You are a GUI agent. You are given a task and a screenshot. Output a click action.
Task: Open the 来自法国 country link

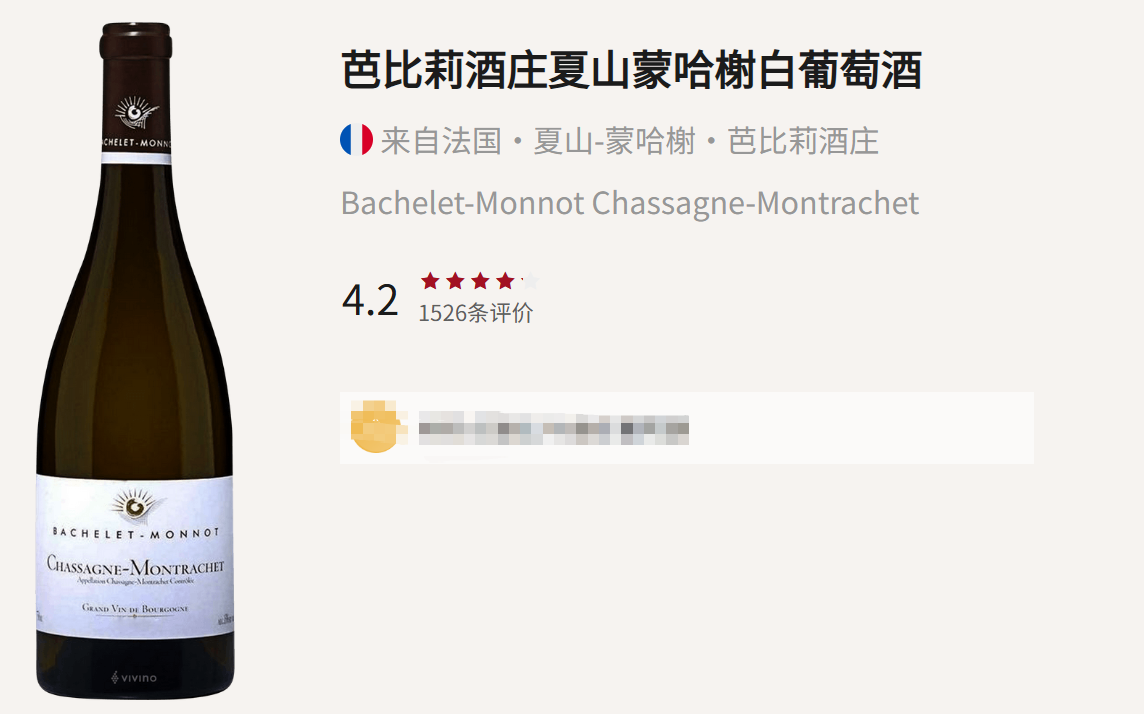coord(441,141)
